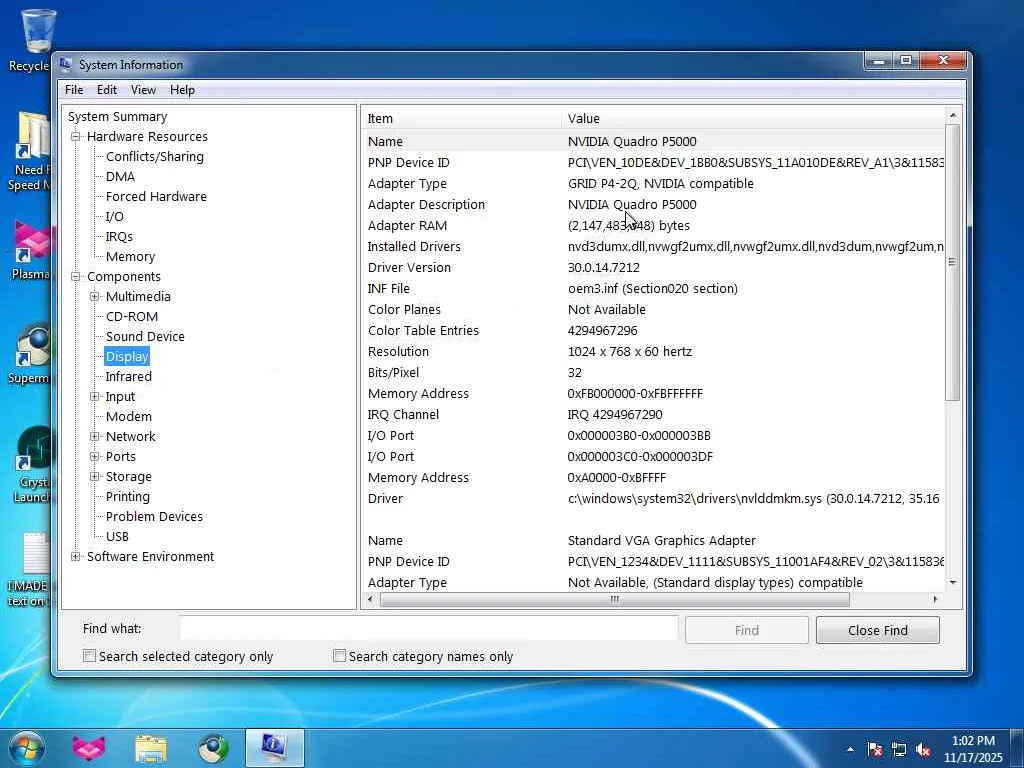Open the I MADE text document on desktop
1024x768 pixels.
tap(27, 569)
